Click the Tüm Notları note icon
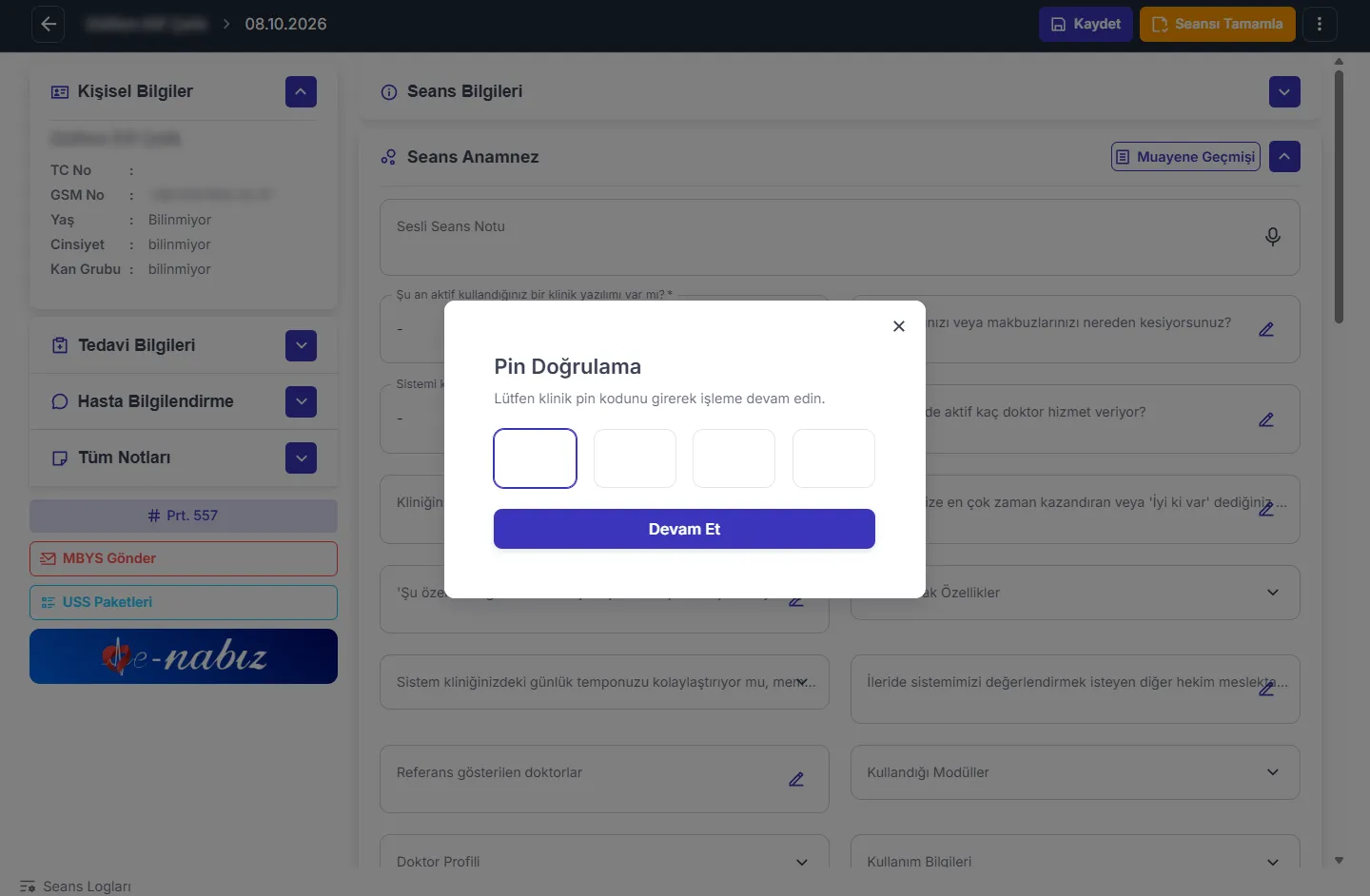Screen dimensions: 1370x896 pyautogui.click(x=60, y=458)
